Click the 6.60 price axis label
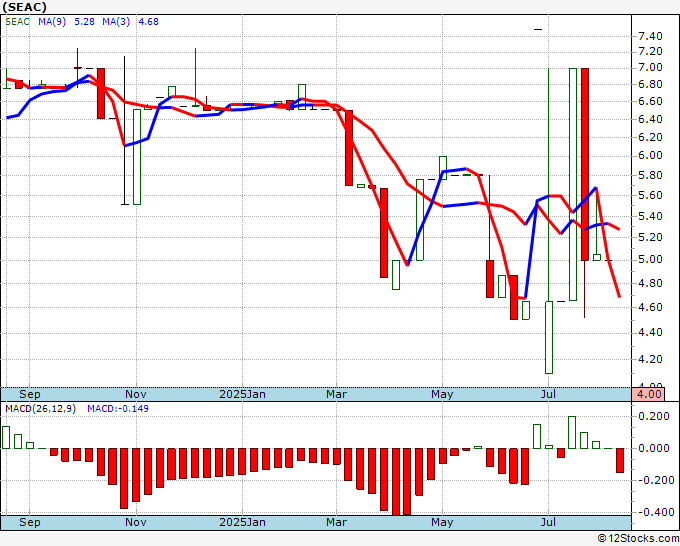Viewport: 680px width, 546px height. pyautogui.click(x=651, y=101)
